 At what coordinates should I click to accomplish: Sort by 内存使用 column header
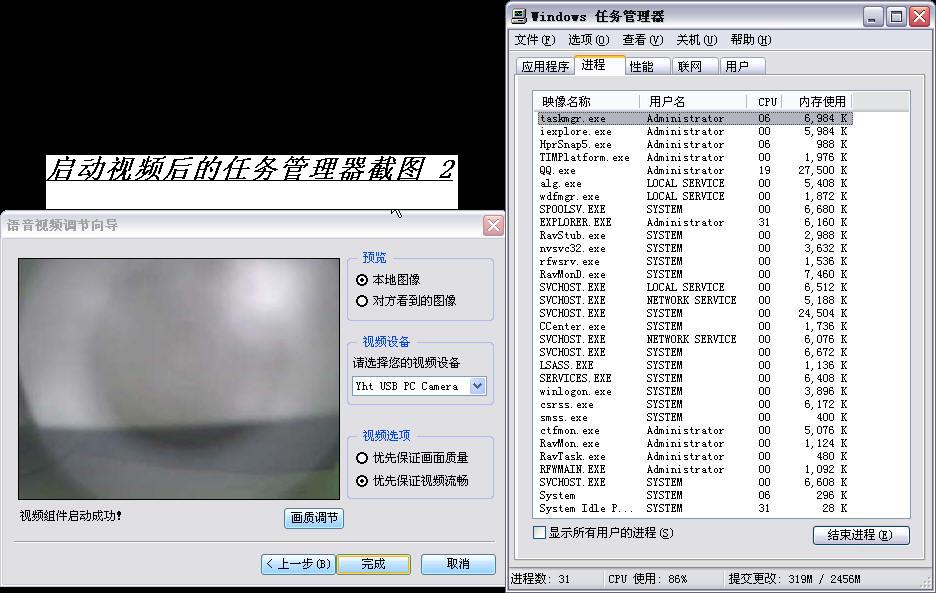pos(817,102)
